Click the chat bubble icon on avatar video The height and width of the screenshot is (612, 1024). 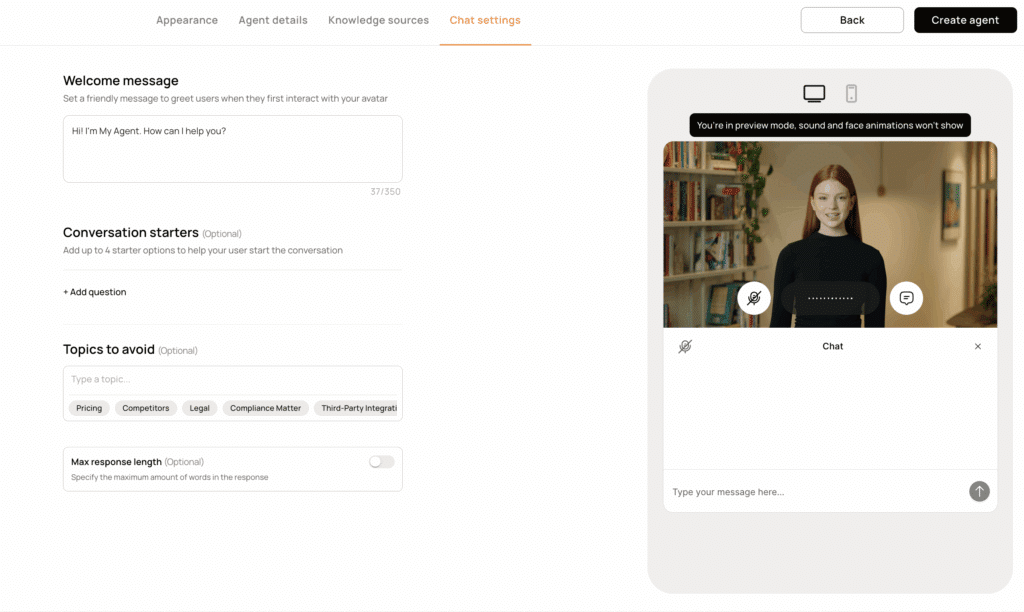point(906,298)
